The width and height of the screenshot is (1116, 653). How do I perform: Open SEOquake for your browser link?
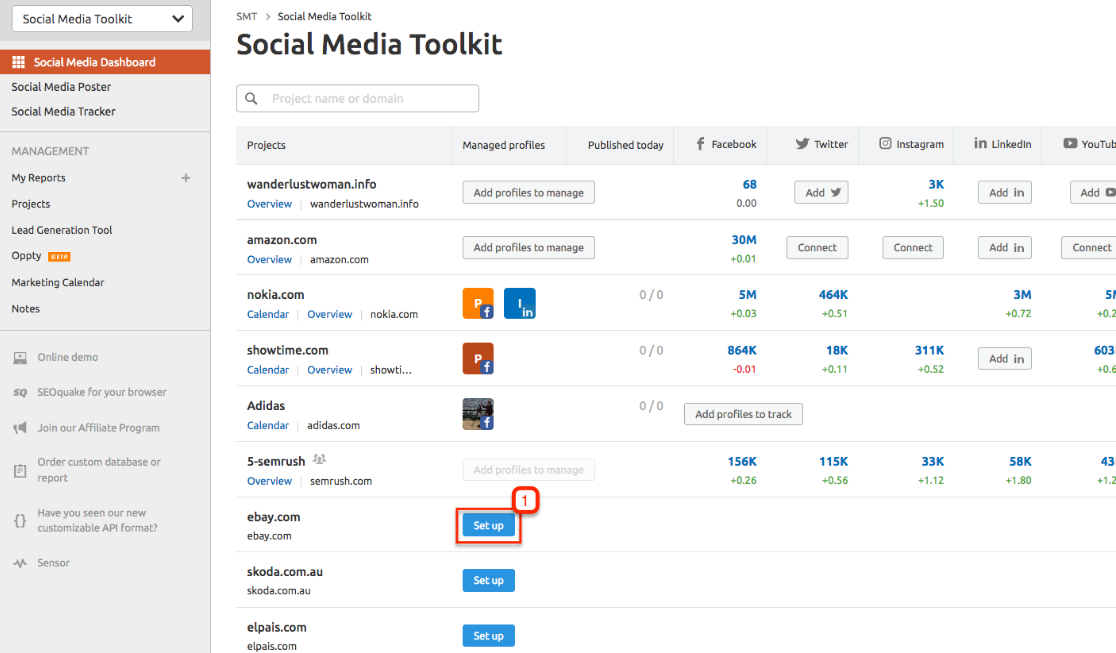tap(102, 392)
